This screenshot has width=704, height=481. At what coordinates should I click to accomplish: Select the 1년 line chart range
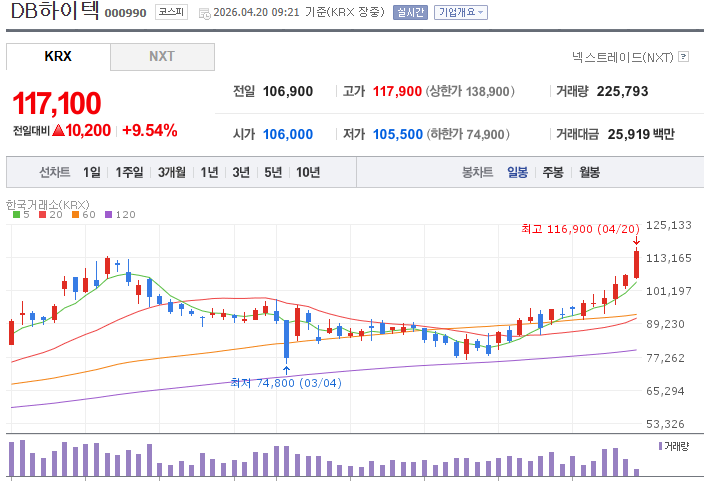(x=209, y=172)
